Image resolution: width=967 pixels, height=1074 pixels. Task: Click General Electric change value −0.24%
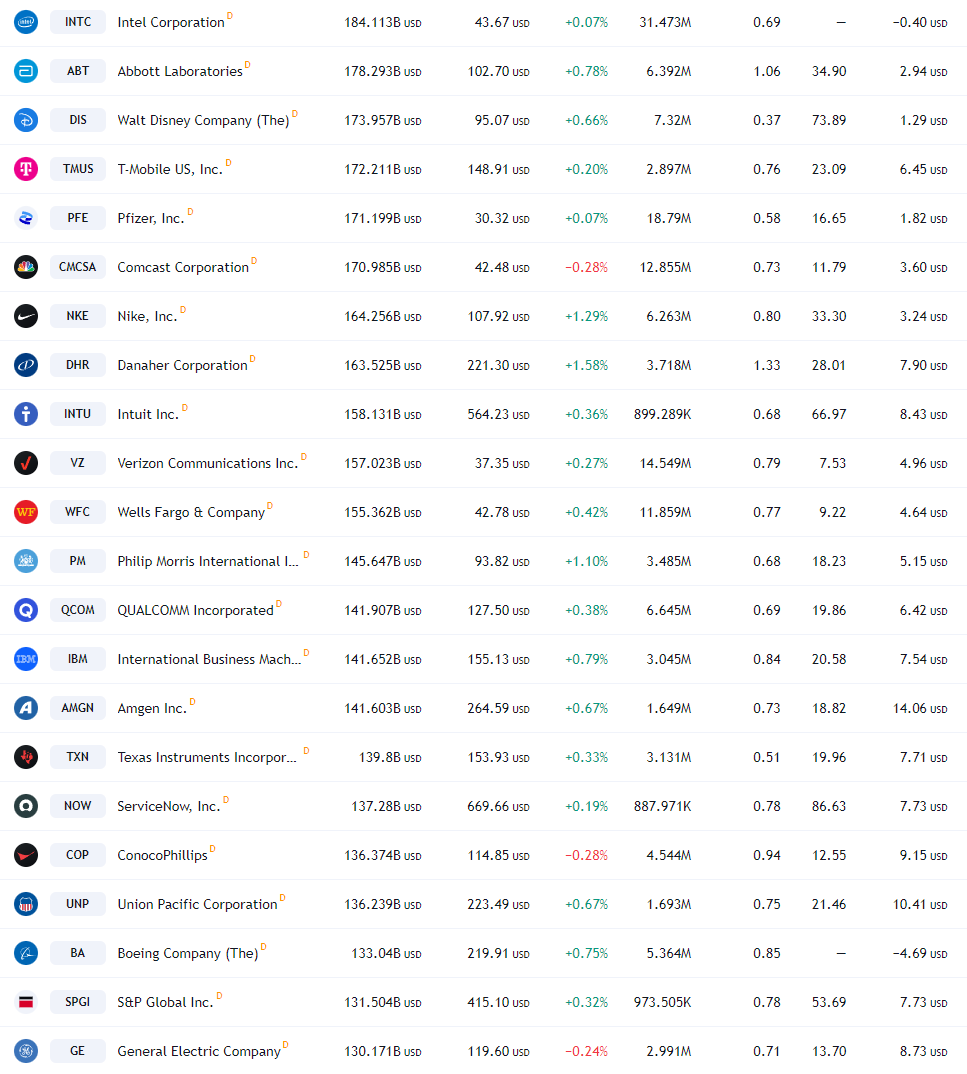[586, 1051]
